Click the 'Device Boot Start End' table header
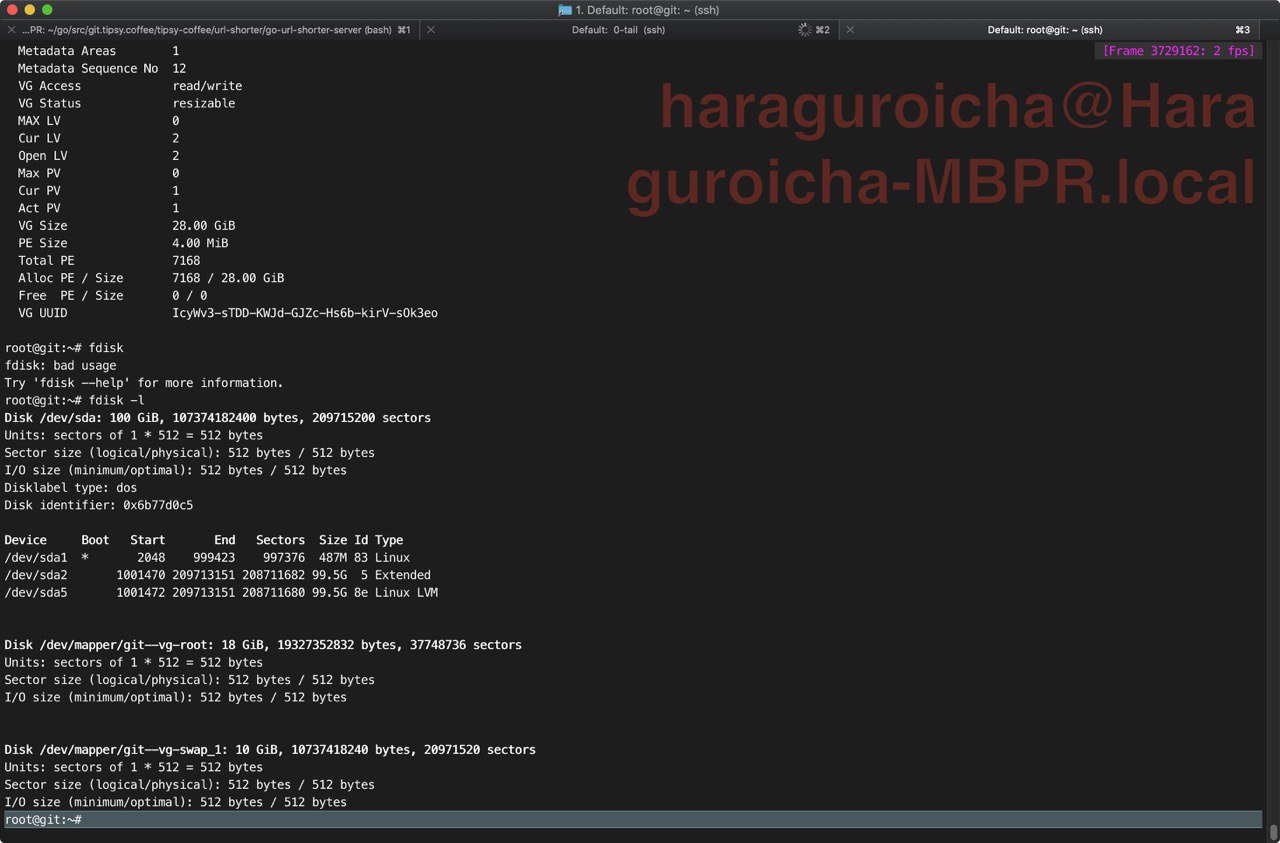The image size is (1280, 843). [204, 540]
